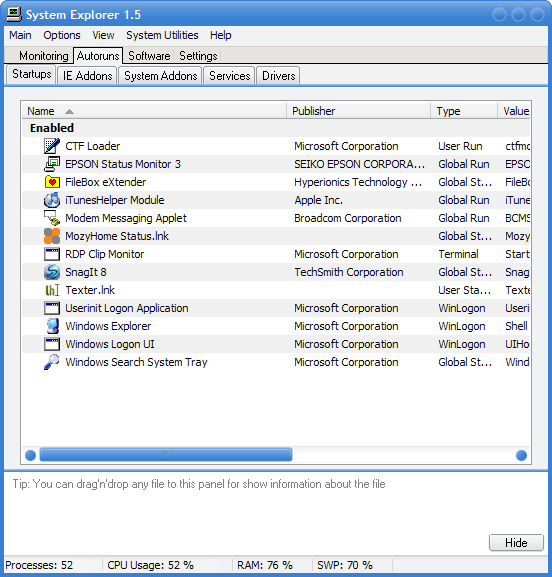This screenshot has width=552, height=577.
Task: Switch to the Services sub-tab
Action: [x=230, y=76]
